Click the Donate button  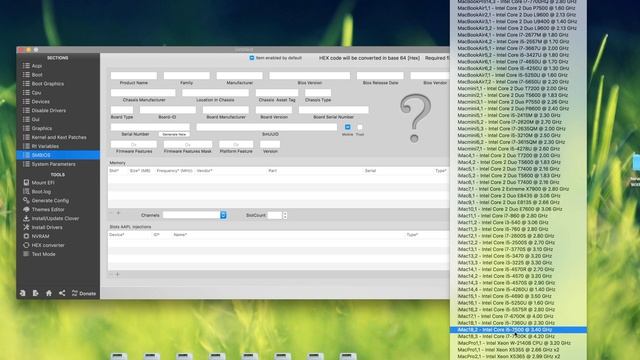coord(84,293)
